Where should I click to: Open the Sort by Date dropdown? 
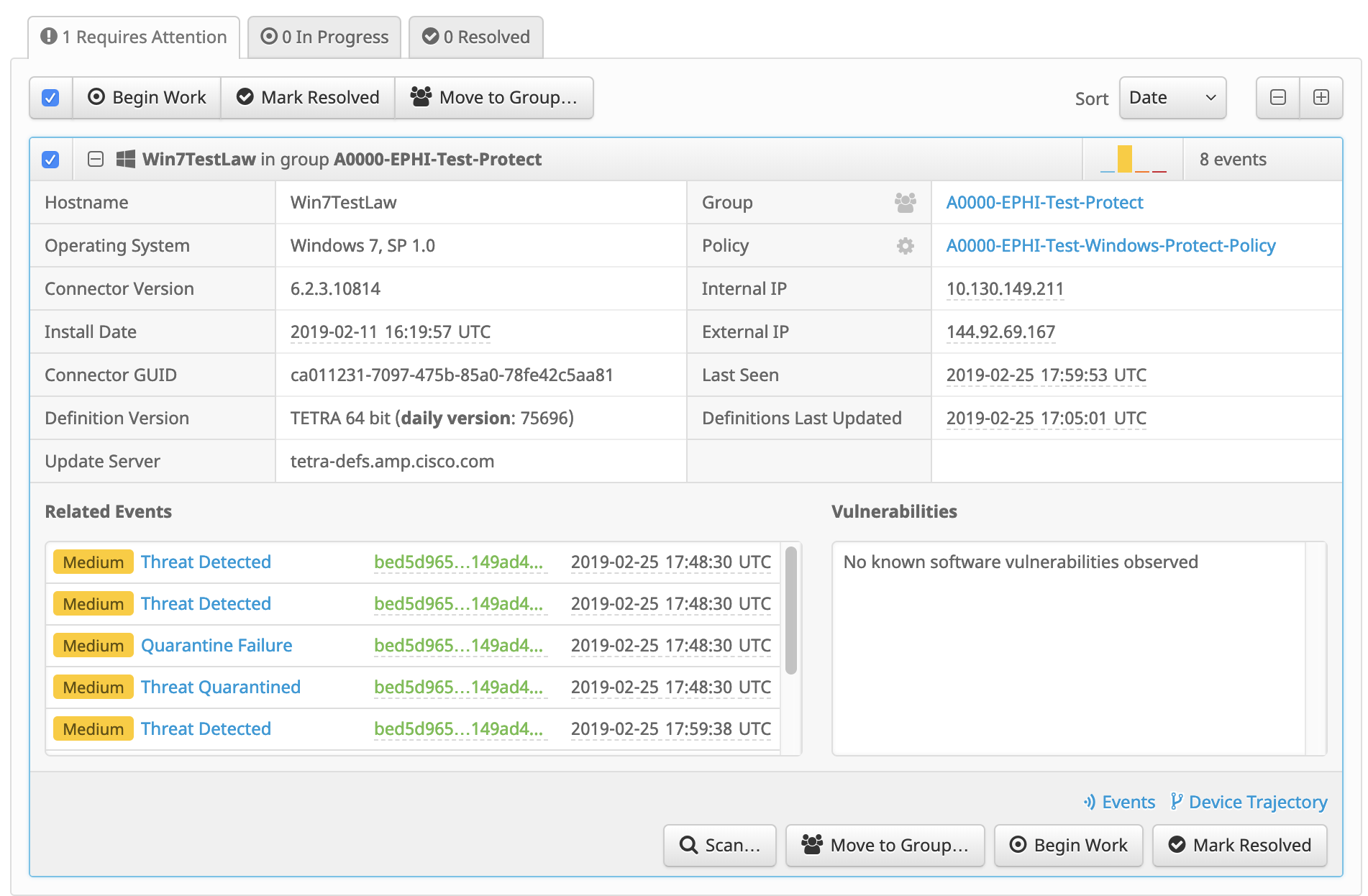click(x=1172, y=98)
